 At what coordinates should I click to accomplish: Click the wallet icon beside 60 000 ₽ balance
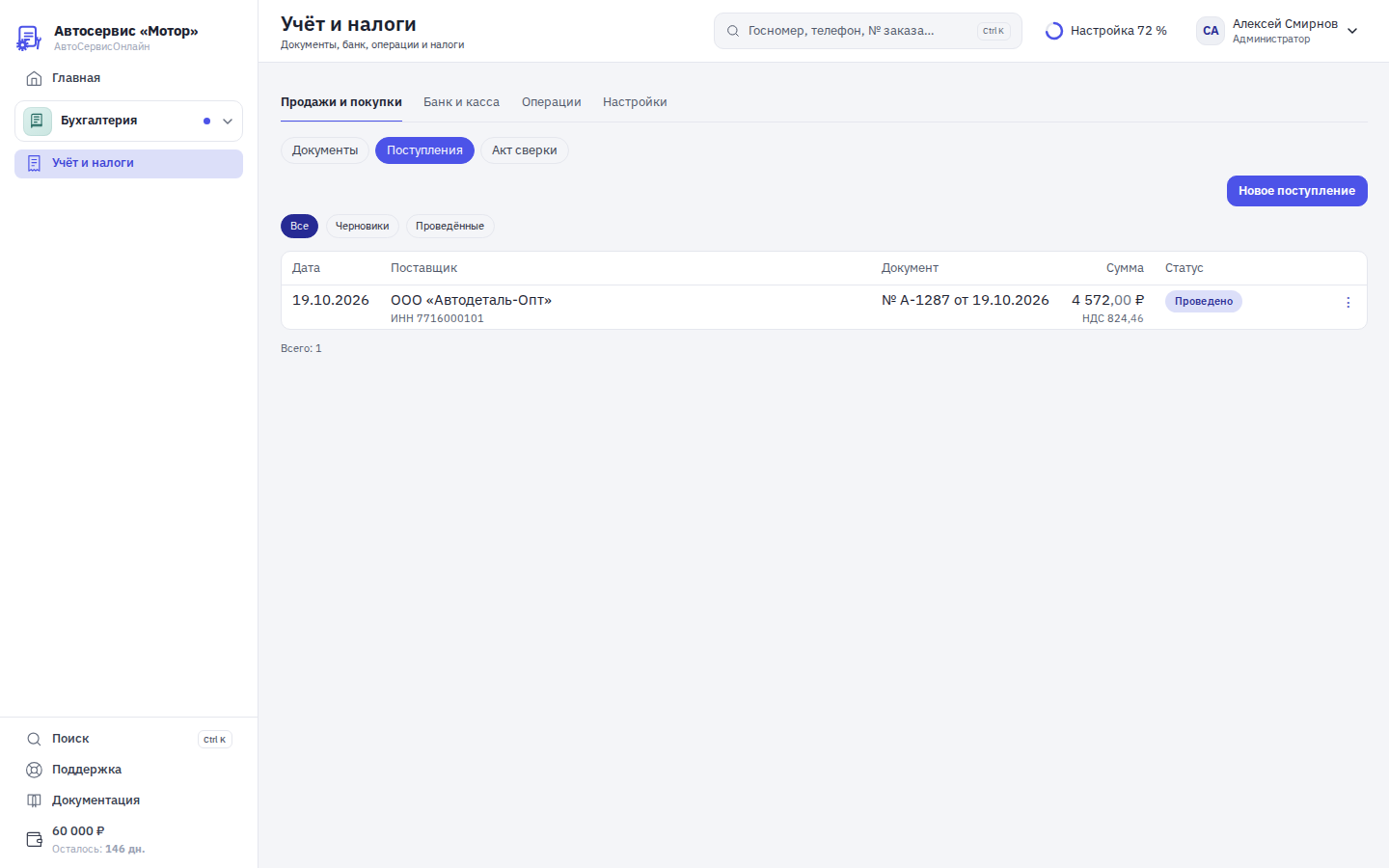(34, 839)
